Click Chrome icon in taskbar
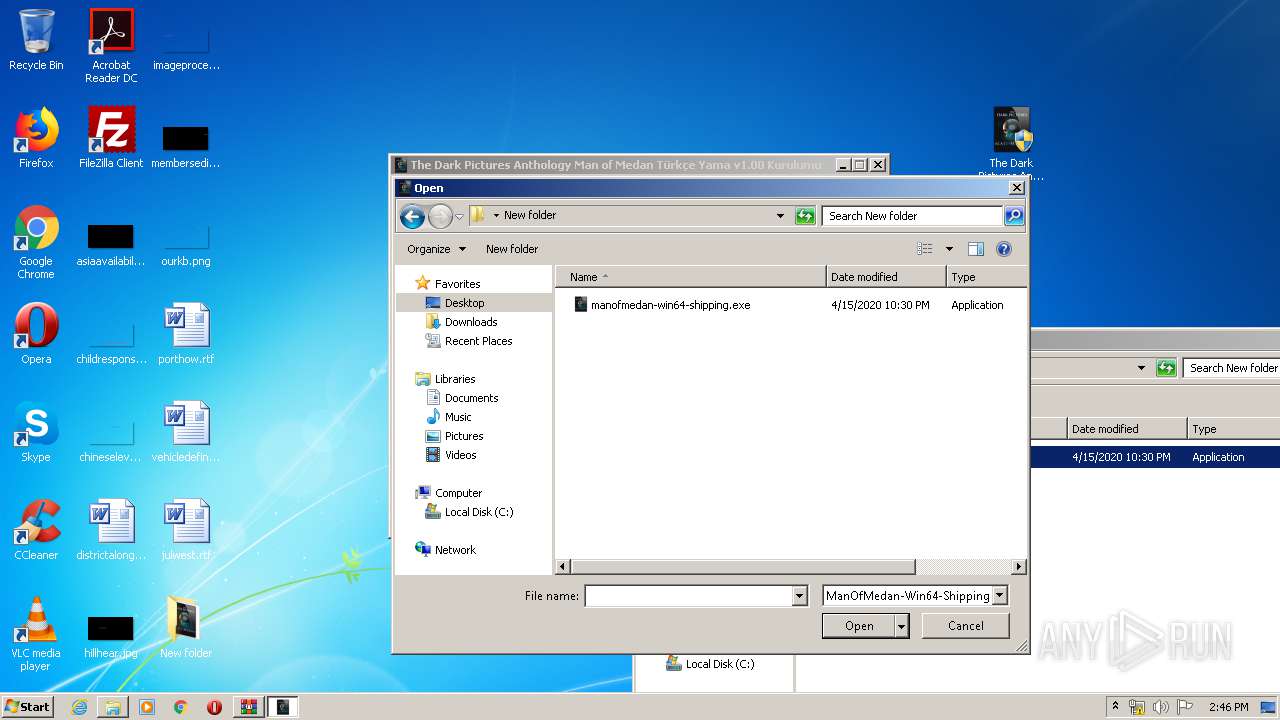 coord(180,707)
